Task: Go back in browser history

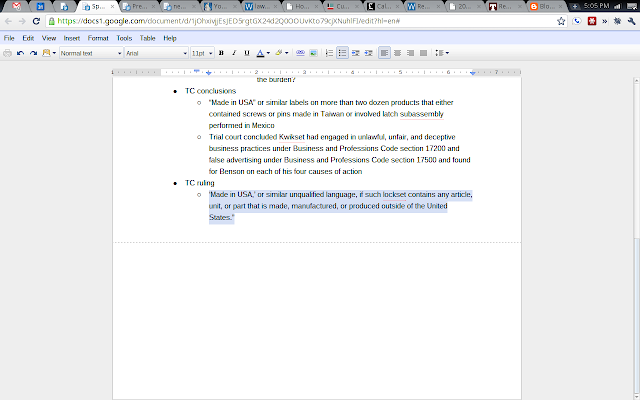Action: (x=9, y=21)
